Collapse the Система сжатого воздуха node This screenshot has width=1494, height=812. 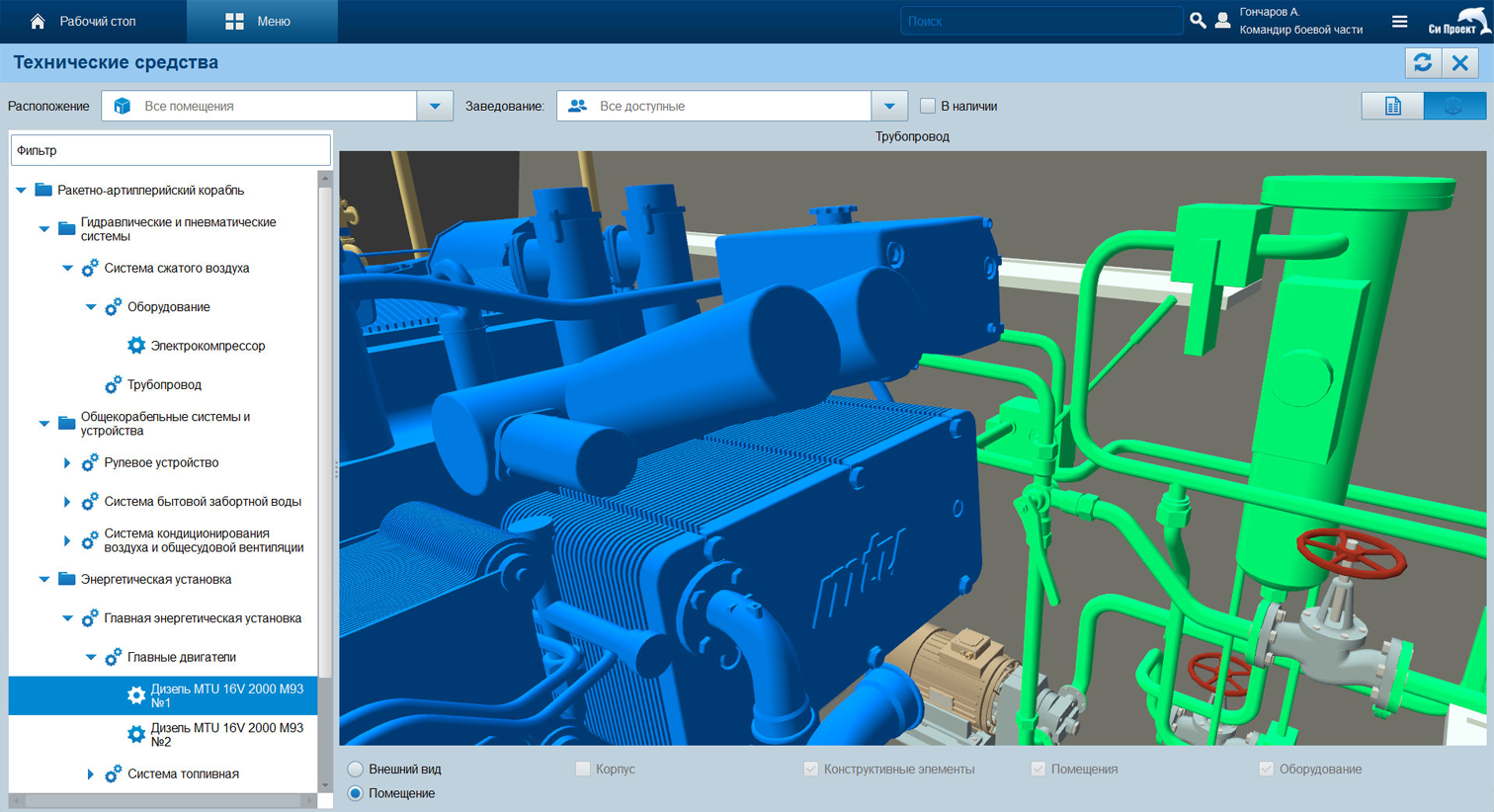point(67,268)
